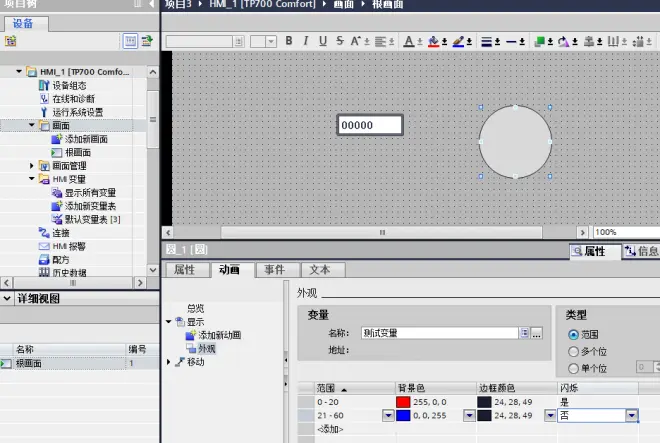Click the blue background color swatch
Screen dimensions: 660x443
coord(403,416)
